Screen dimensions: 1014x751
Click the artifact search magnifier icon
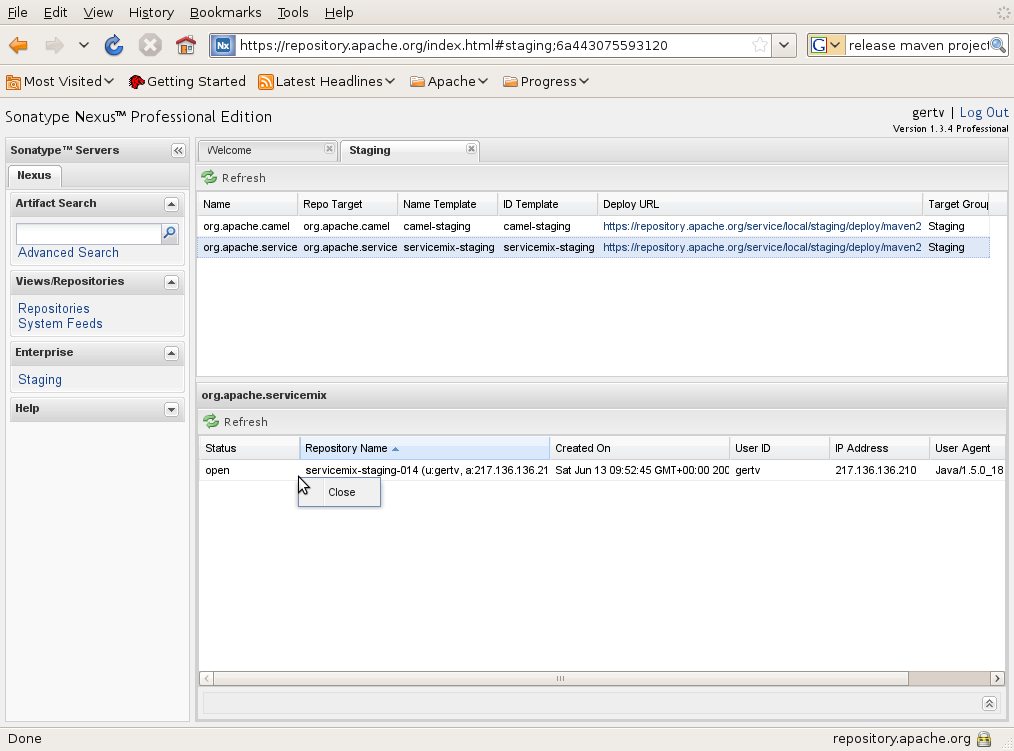tap(169, 234)
